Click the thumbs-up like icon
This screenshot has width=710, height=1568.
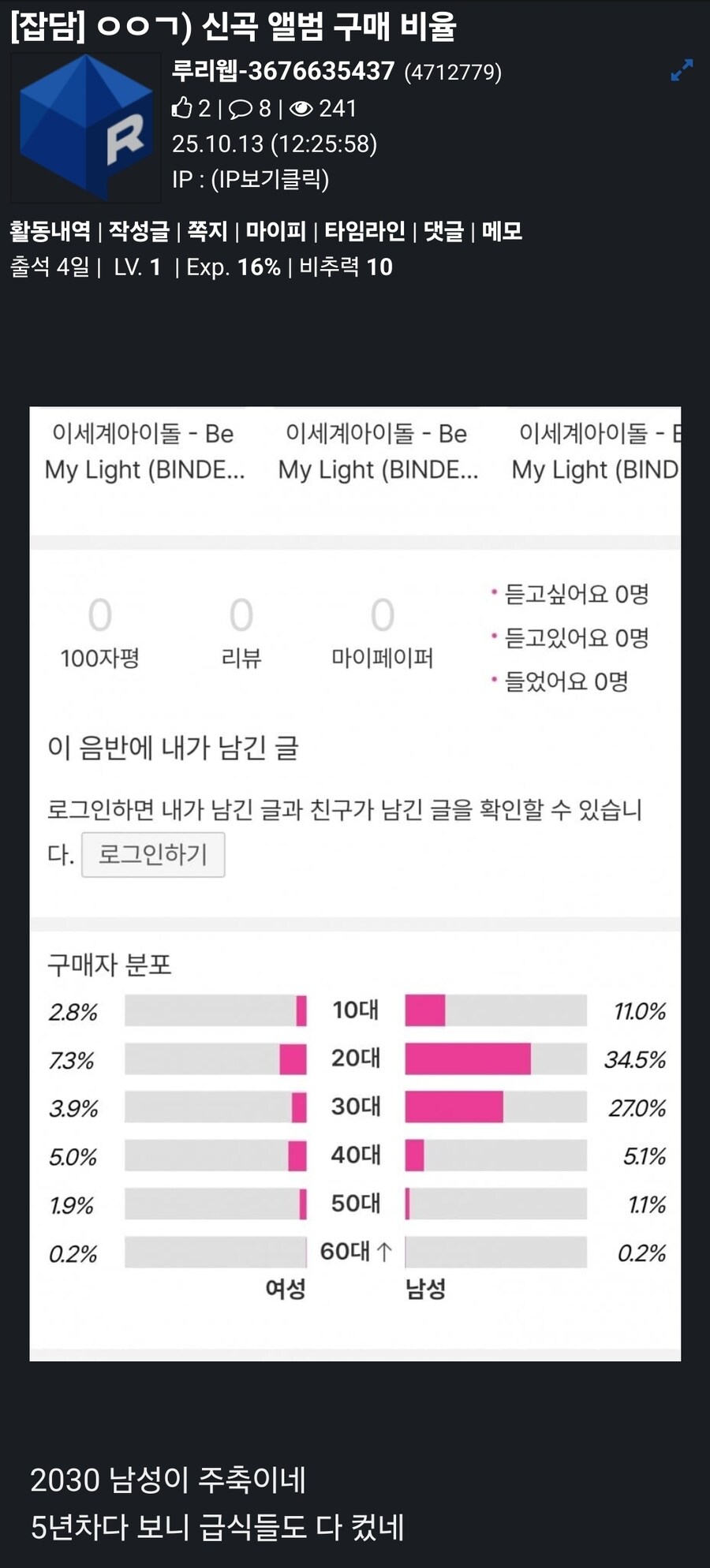click(x=181, y=108)
